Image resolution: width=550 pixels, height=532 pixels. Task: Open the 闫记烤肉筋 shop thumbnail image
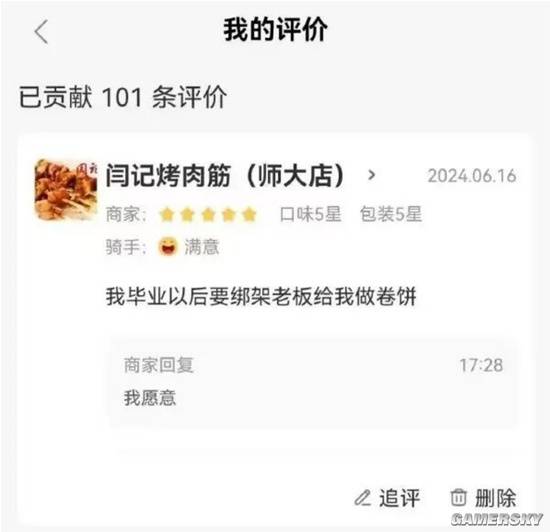pyautogui.click(x=66, y=190)
